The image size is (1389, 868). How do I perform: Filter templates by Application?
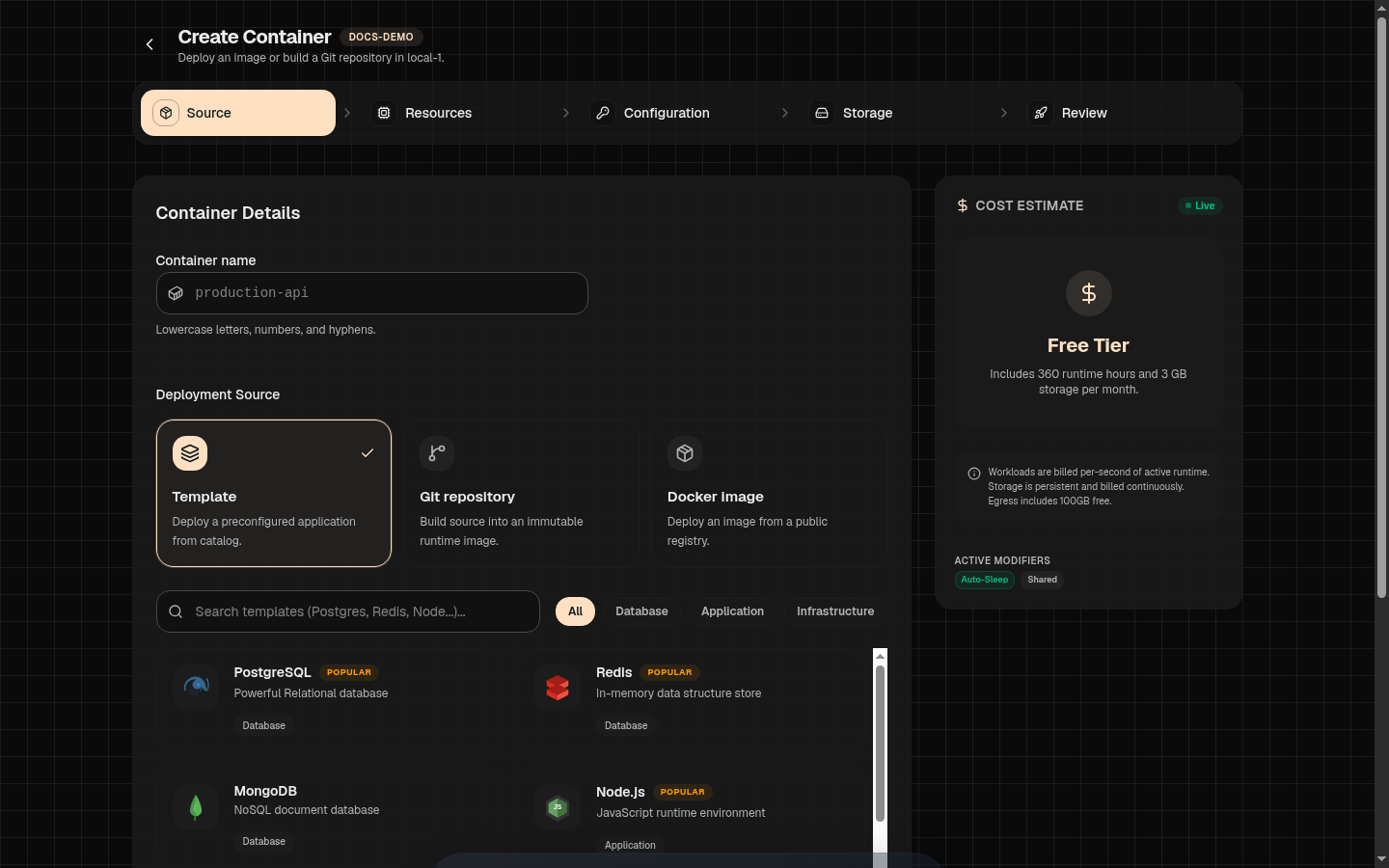(x=732, y=611)
